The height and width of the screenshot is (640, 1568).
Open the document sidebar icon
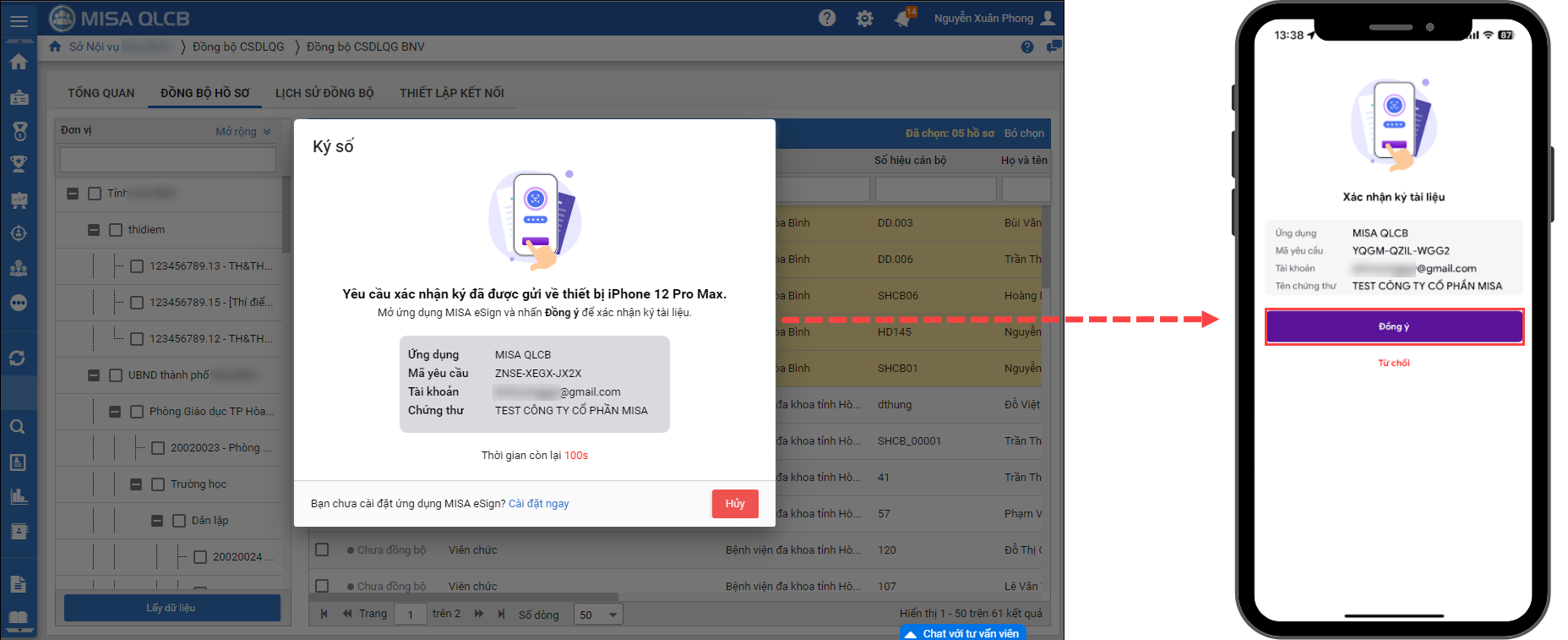(19, 583)
